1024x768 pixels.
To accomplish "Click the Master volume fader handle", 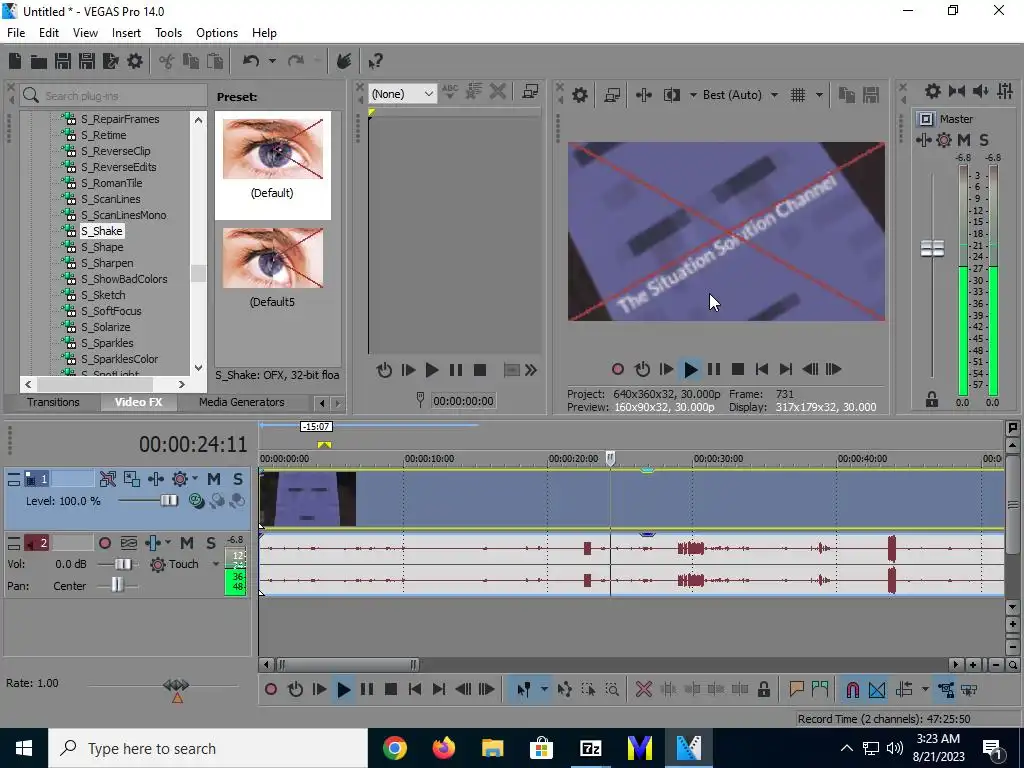I will tap(932, 248).
